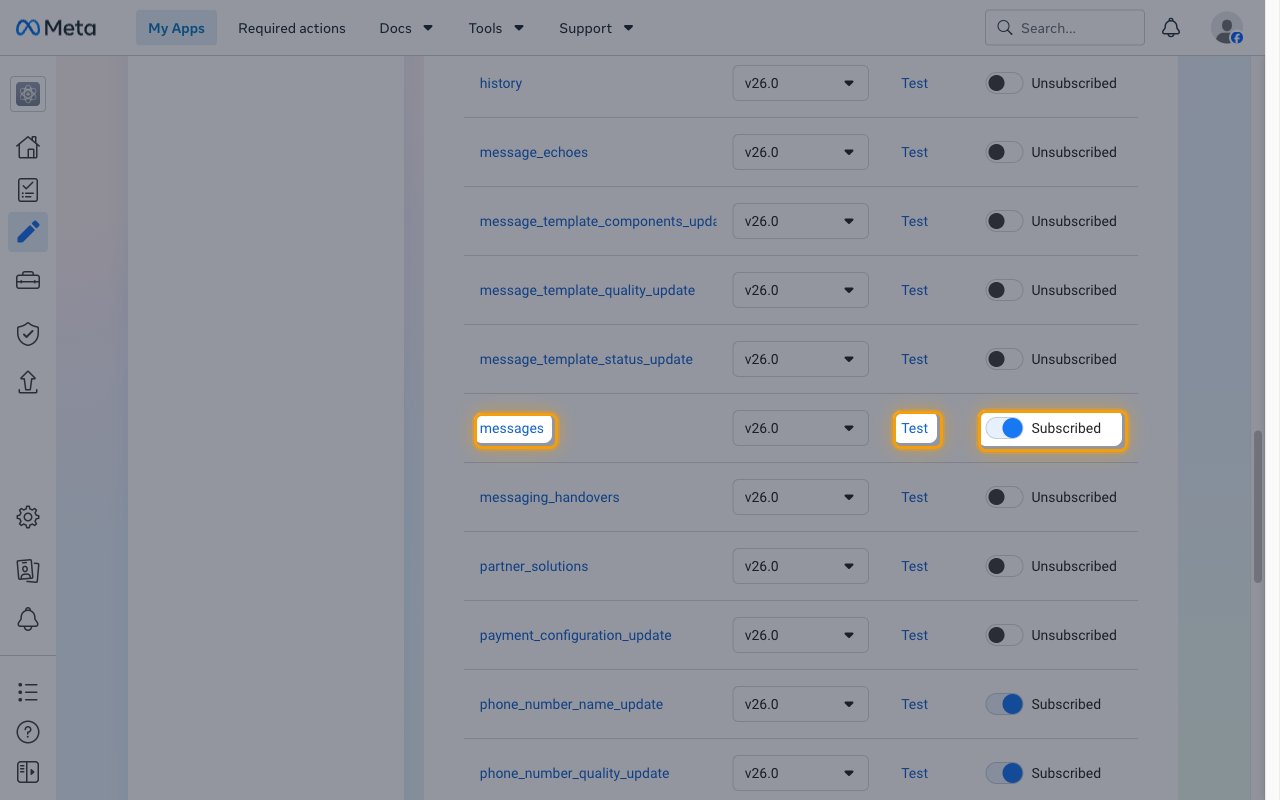Image resolution: width=1280 pixels, height=800 pixels.
Task: Expand the Support menu
Action: point(597,28)
